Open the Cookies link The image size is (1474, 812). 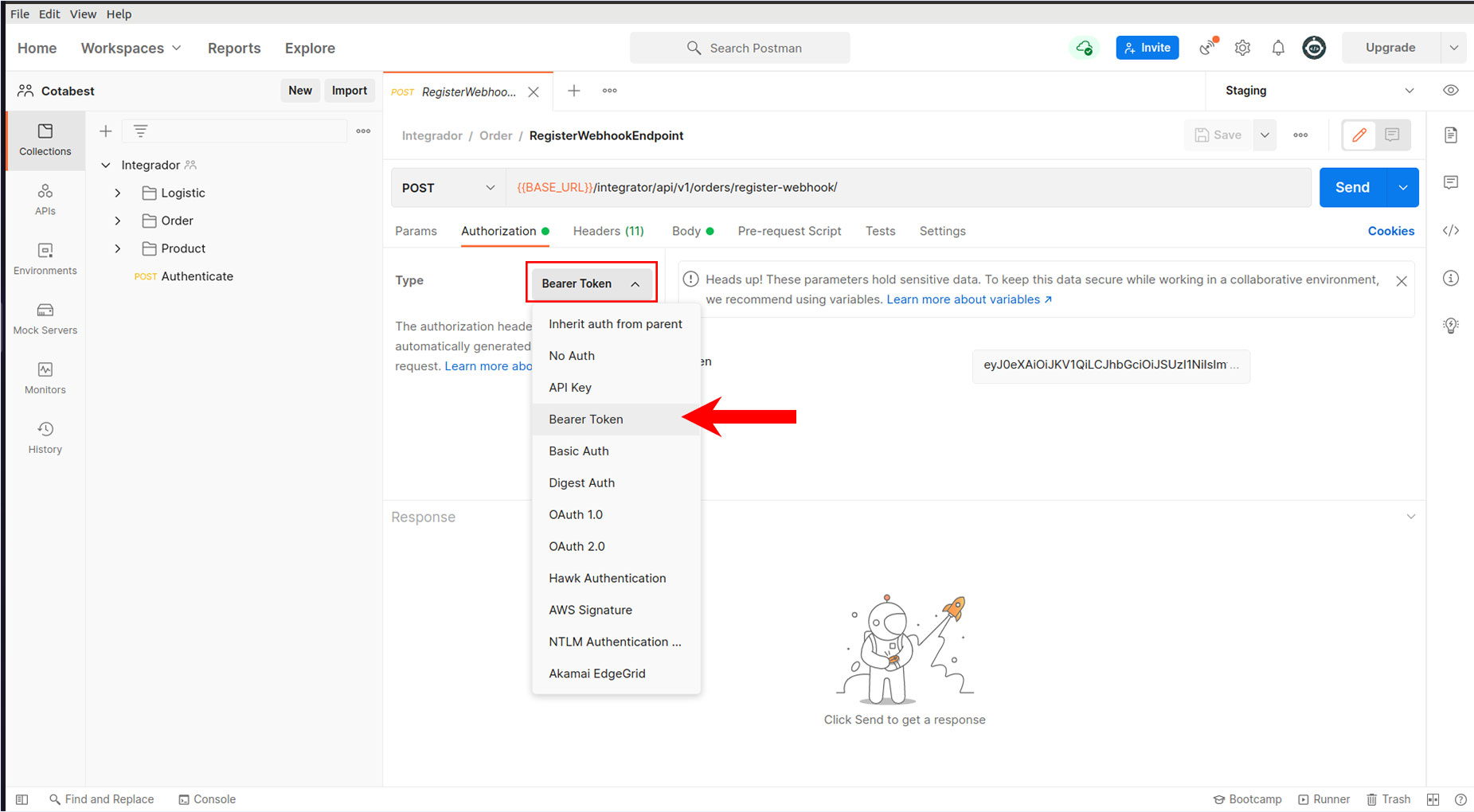[x=1391, y=231]
